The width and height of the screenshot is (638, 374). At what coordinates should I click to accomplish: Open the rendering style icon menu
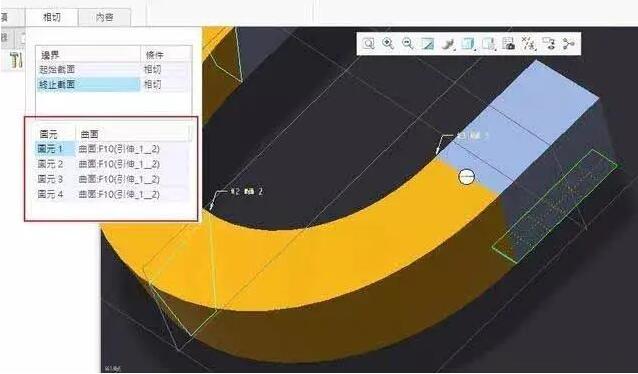[448, 44]
